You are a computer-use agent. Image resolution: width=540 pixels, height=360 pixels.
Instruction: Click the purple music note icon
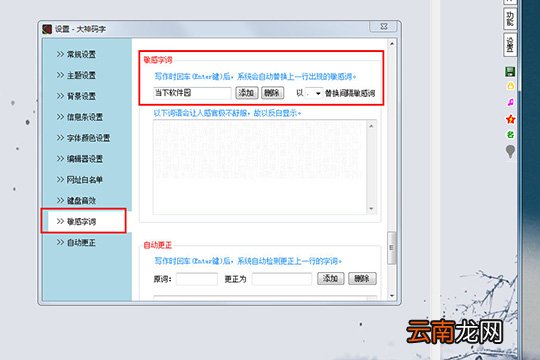click(x=510, y=102)
